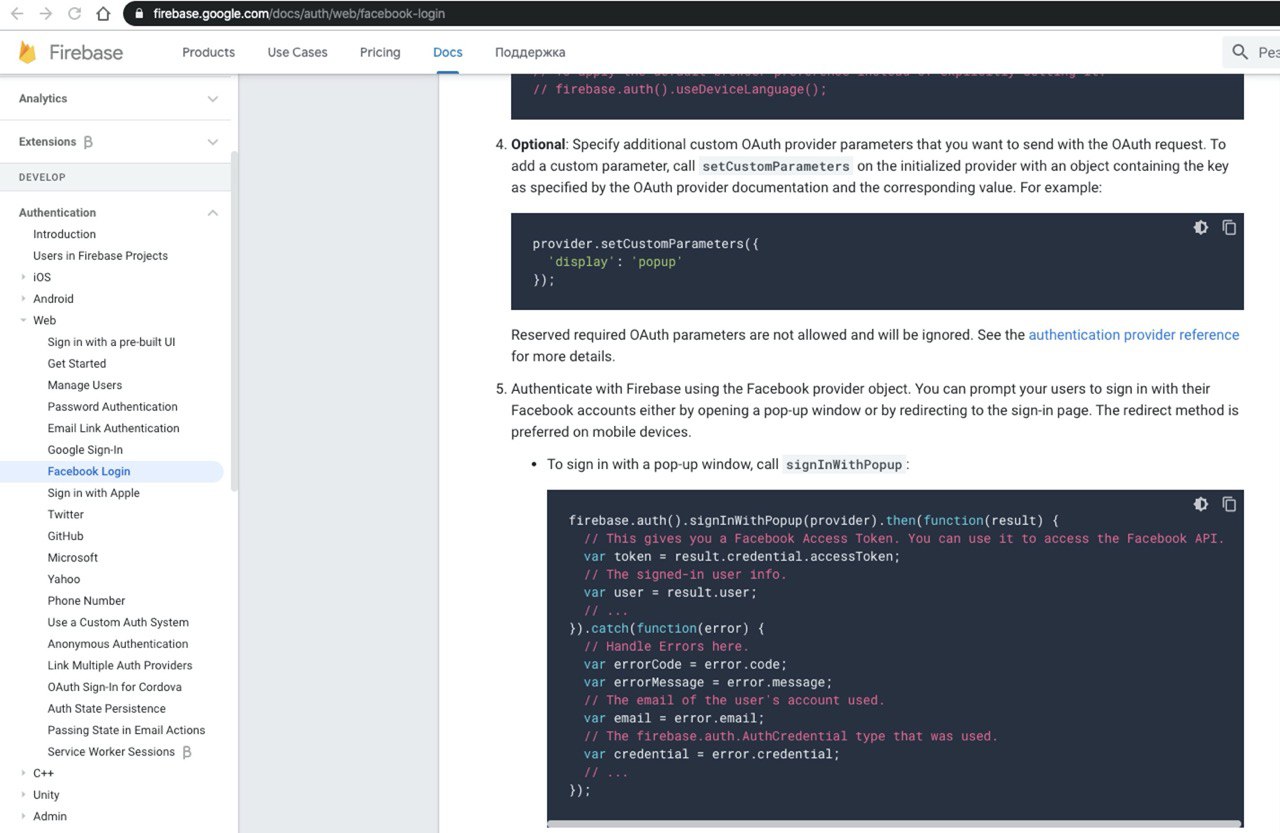Toggle dark theme on setCustomParameters code block
The width and height of the screenshot is (1280, 833).
tap(1201, 227)
